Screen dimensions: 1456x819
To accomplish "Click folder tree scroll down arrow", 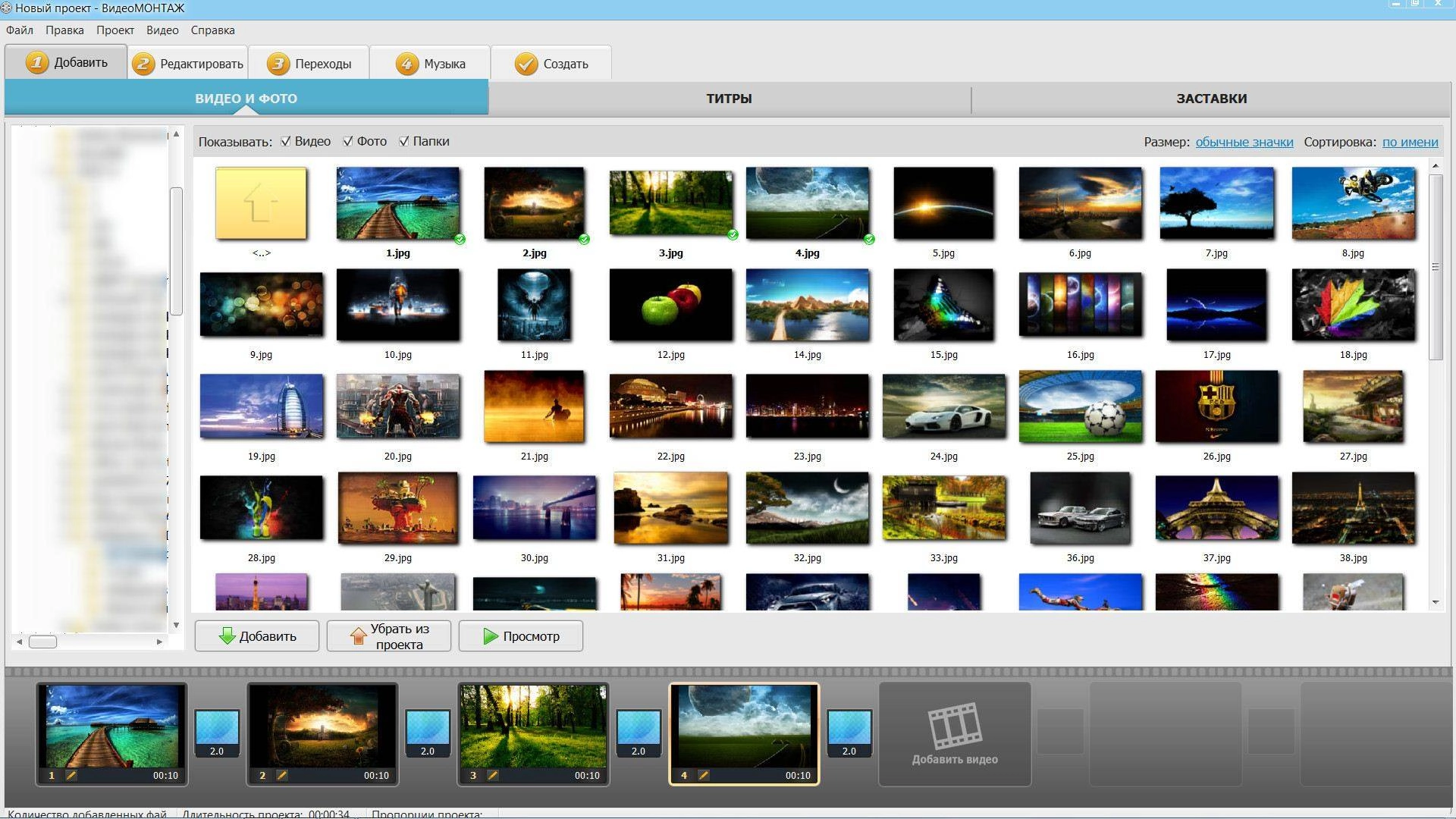I will [176, 625].
